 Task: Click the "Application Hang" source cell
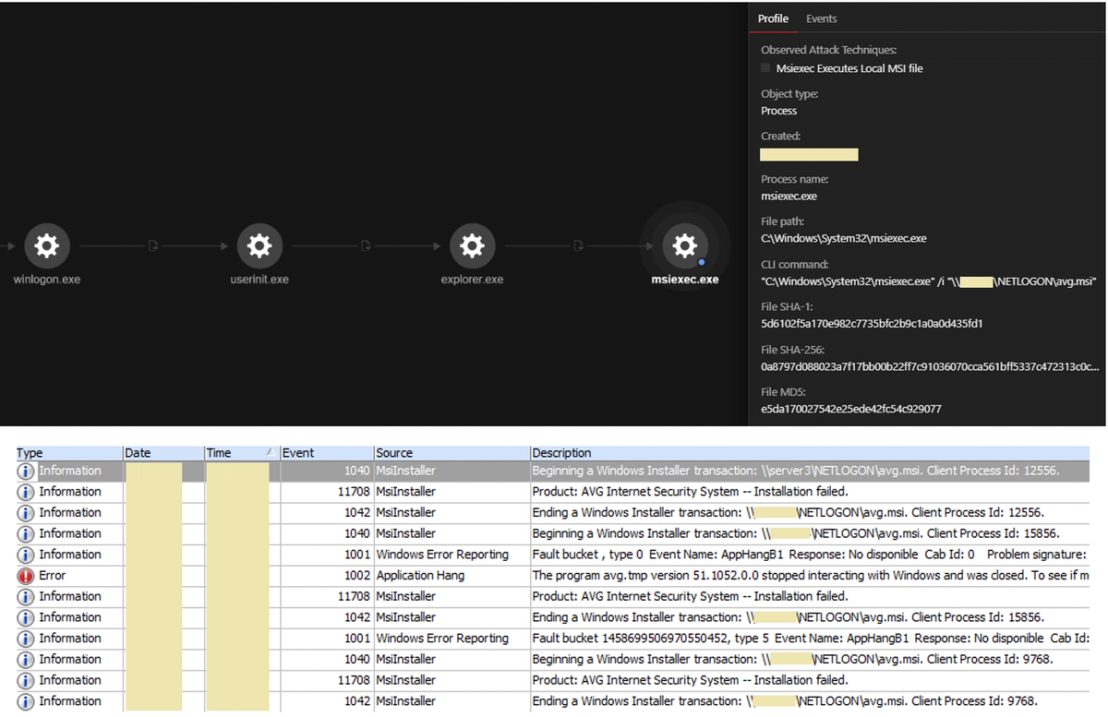[x=420, y=576]
